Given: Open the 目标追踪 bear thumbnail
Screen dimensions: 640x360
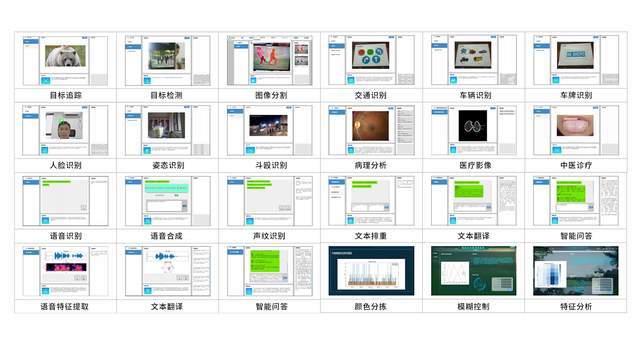Looking at the screenshot, I should pyautogui.click(x=65, y=60).
